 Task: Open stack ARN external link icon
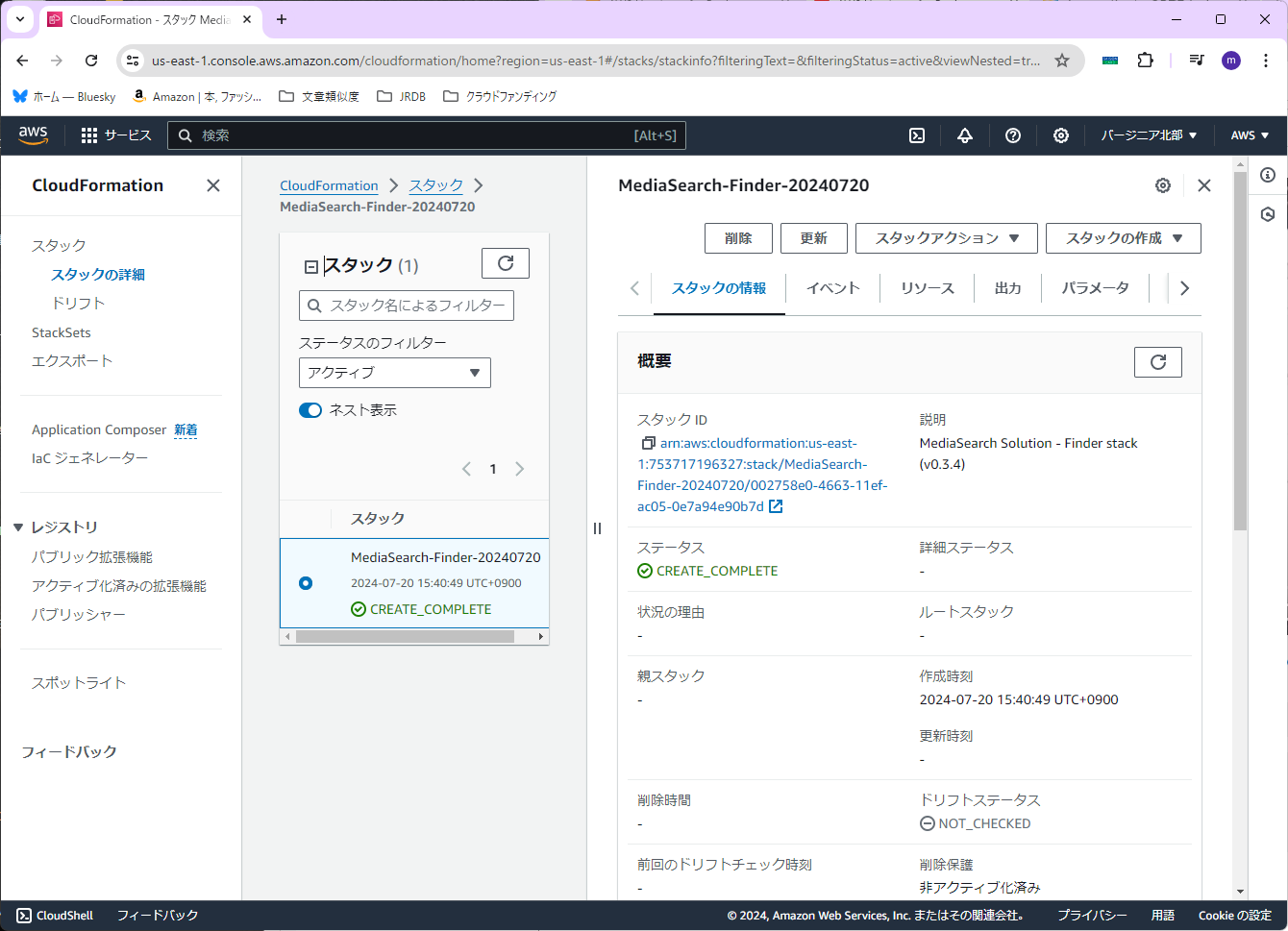(776, 506)
